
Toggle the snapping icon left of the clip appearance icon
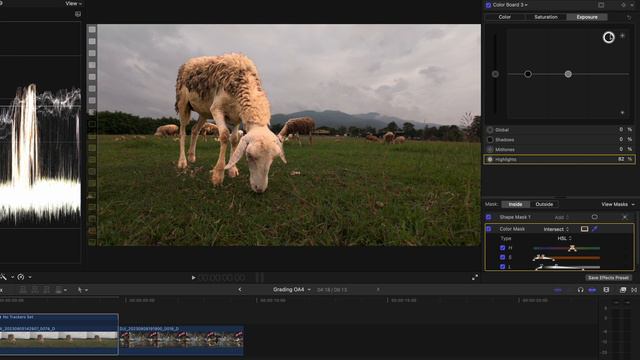(592, 290)
